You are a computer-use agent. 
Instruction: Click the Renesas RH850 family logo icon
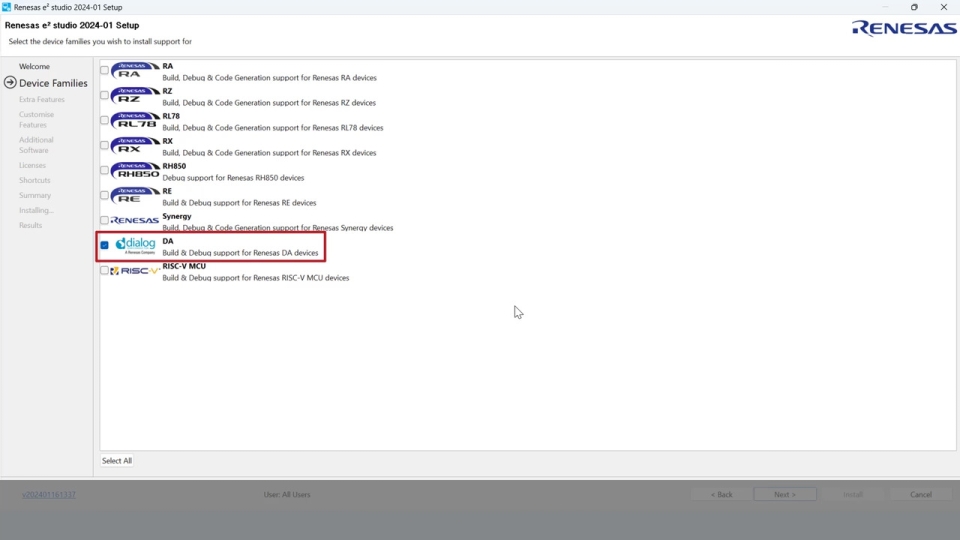click(x=135, y=171)
